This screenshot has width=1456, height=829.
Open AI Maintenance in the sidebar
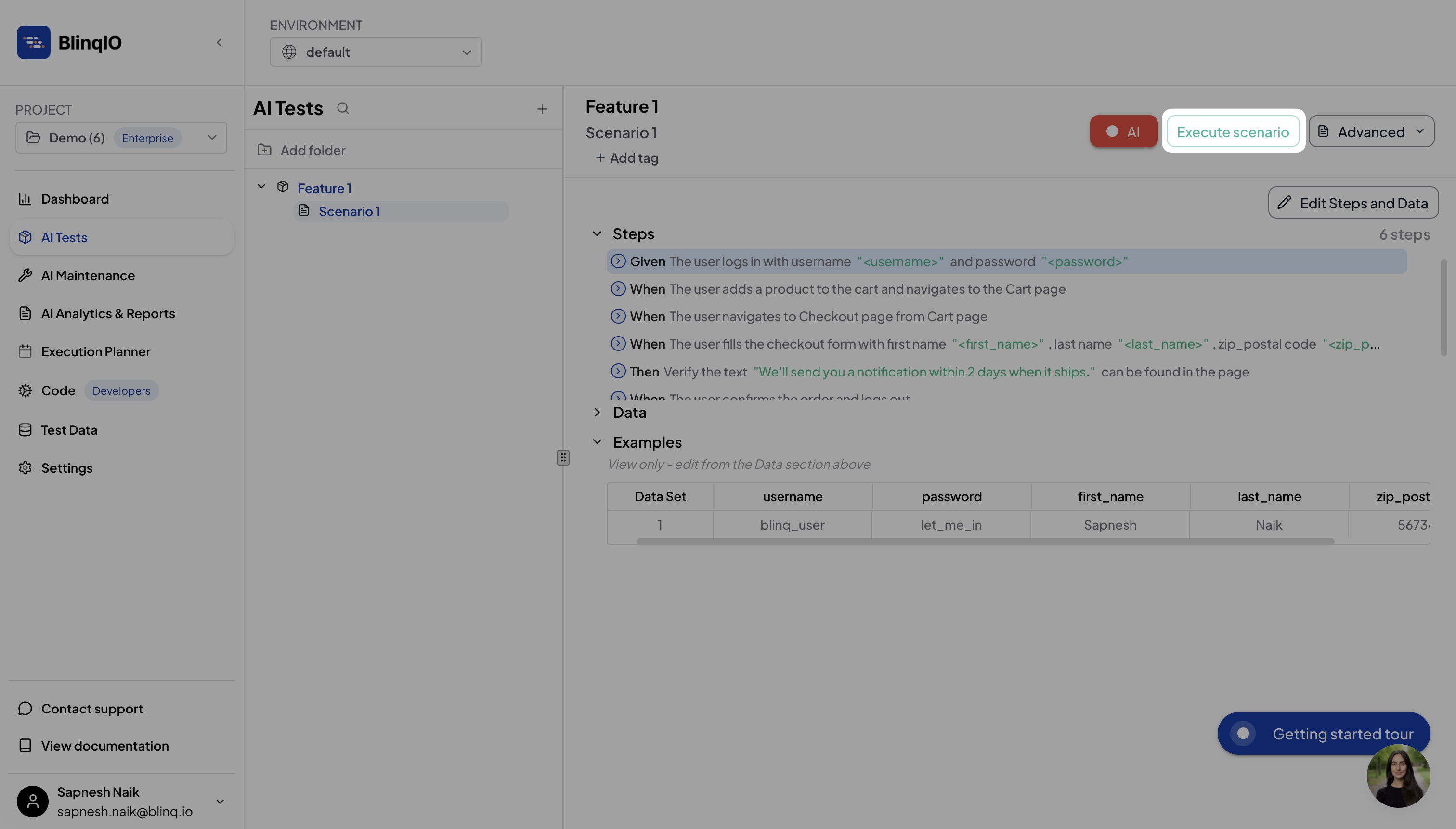[x=88, y=275]
